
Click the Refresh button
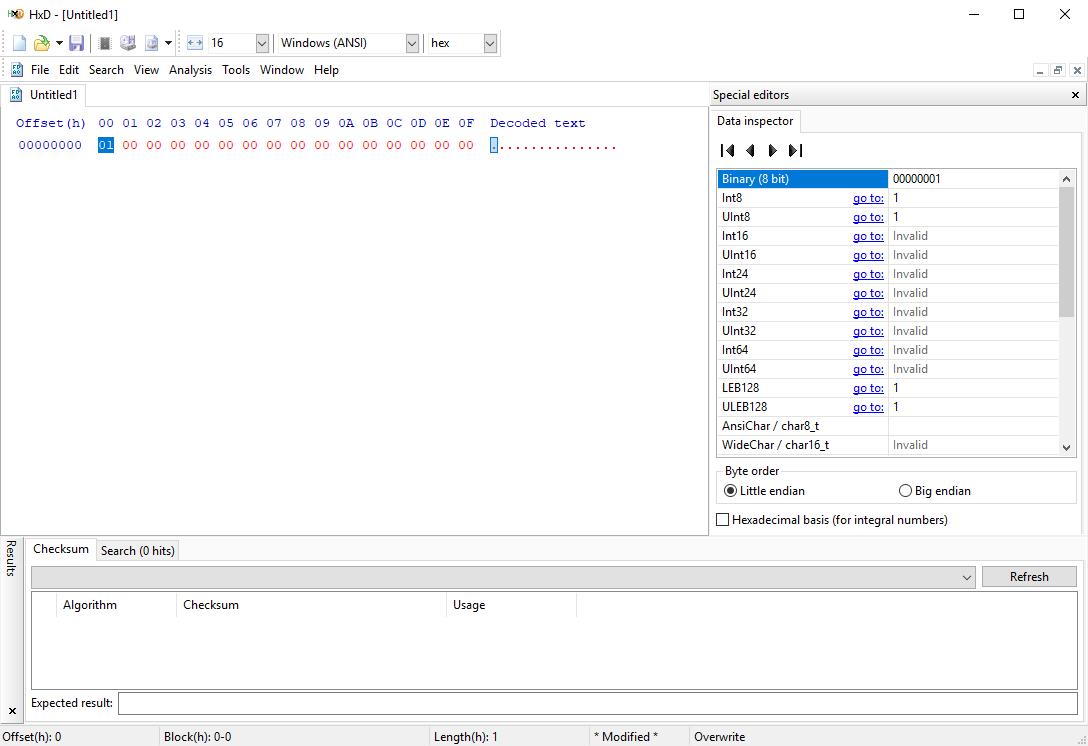click(1028, 577)
